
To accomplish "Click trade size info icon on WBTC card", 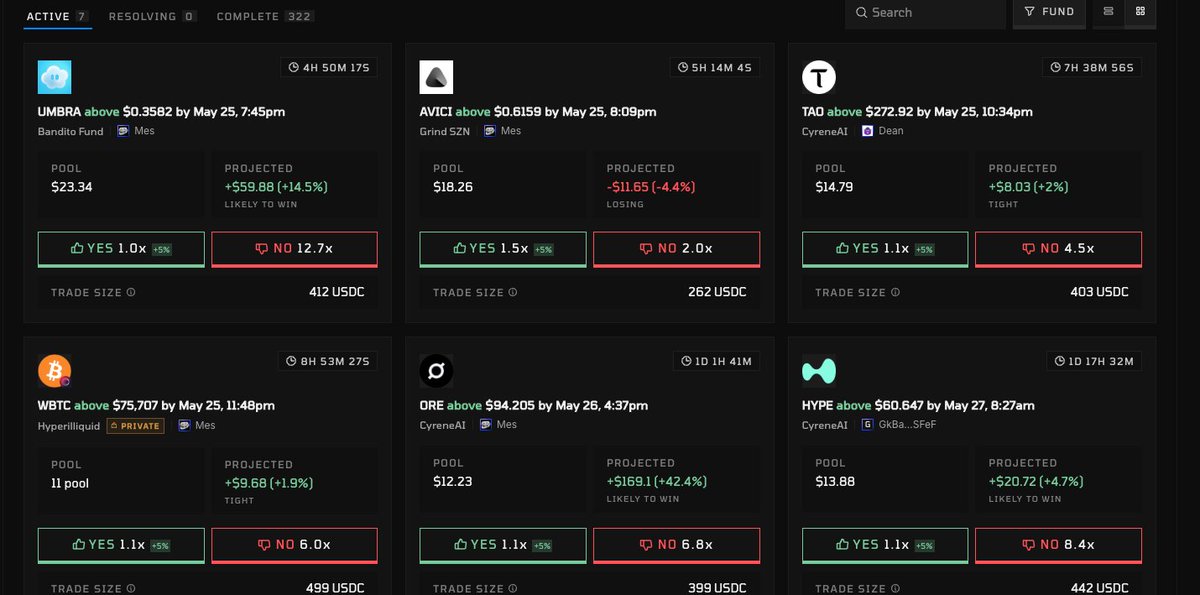I will pos(131,588).
